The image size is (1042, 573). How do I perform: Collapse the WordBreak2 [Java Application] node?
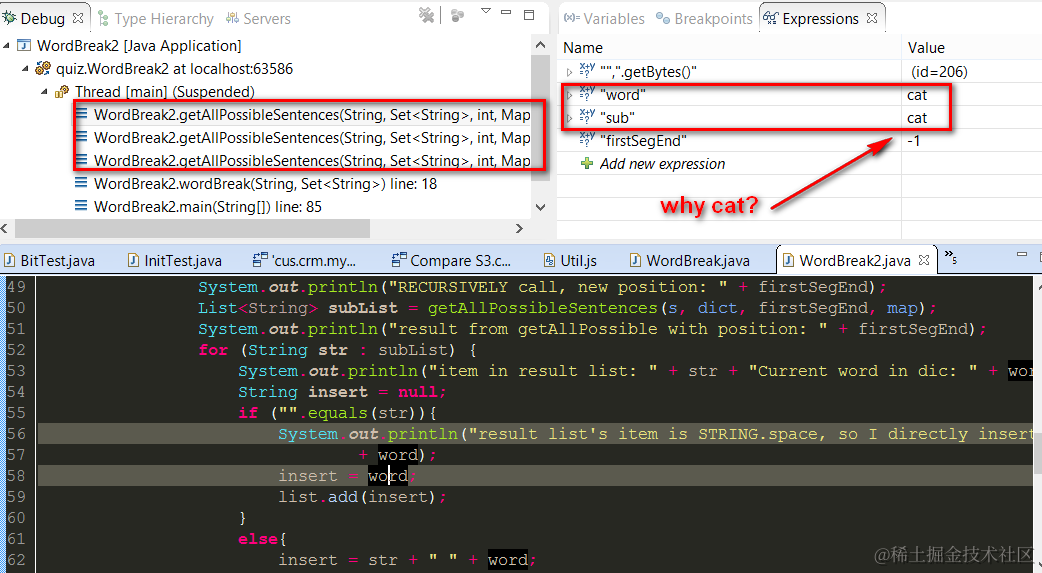[x=7, y=46]
